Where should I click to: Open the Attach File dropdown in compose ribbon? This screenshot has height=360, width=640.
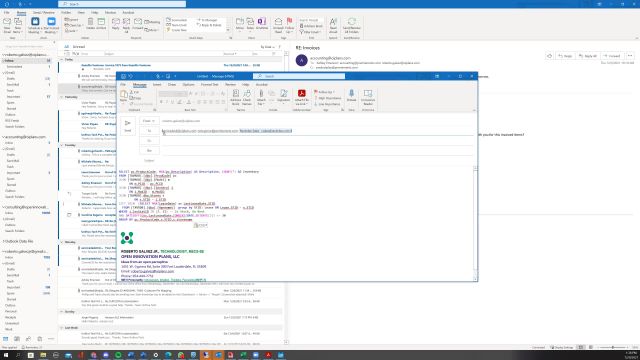[x=261, y=98]
